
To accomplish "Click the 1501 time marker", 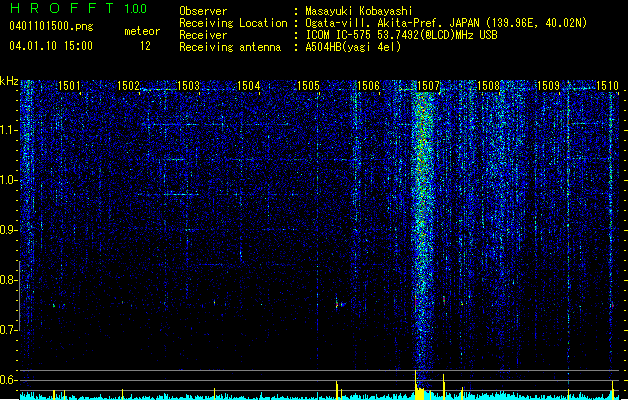I will coord(69,85).
